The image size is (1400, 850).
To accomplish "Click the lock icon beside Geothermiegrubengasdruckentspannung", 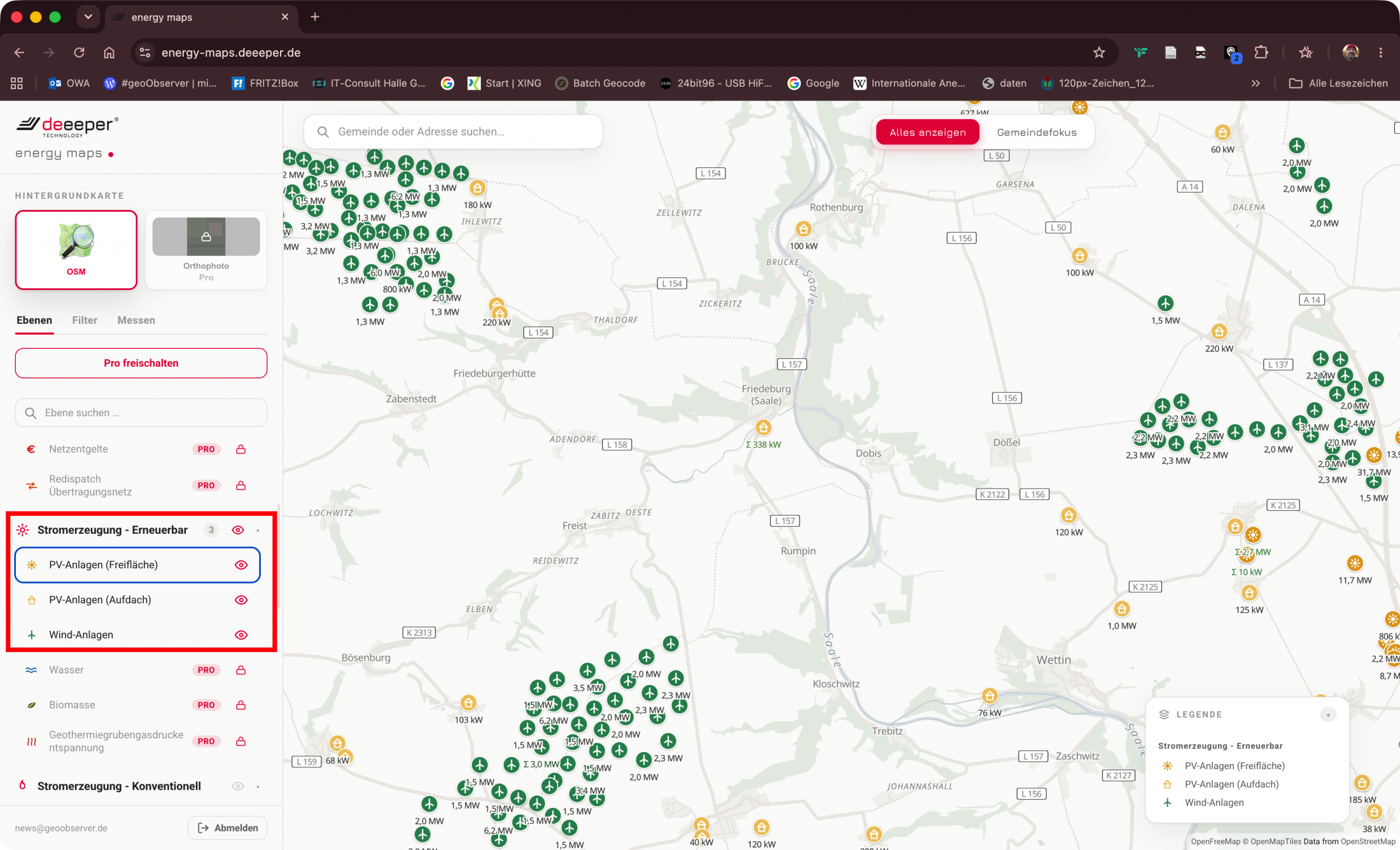I will point(241,742).
